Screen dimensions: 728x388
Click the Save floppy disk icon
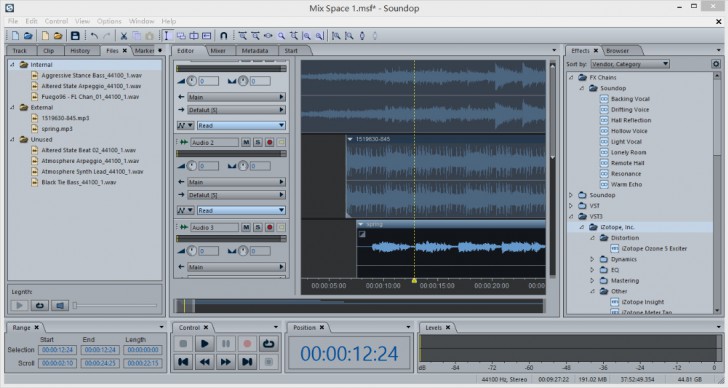pyautogui.click(x=75, y=36)
